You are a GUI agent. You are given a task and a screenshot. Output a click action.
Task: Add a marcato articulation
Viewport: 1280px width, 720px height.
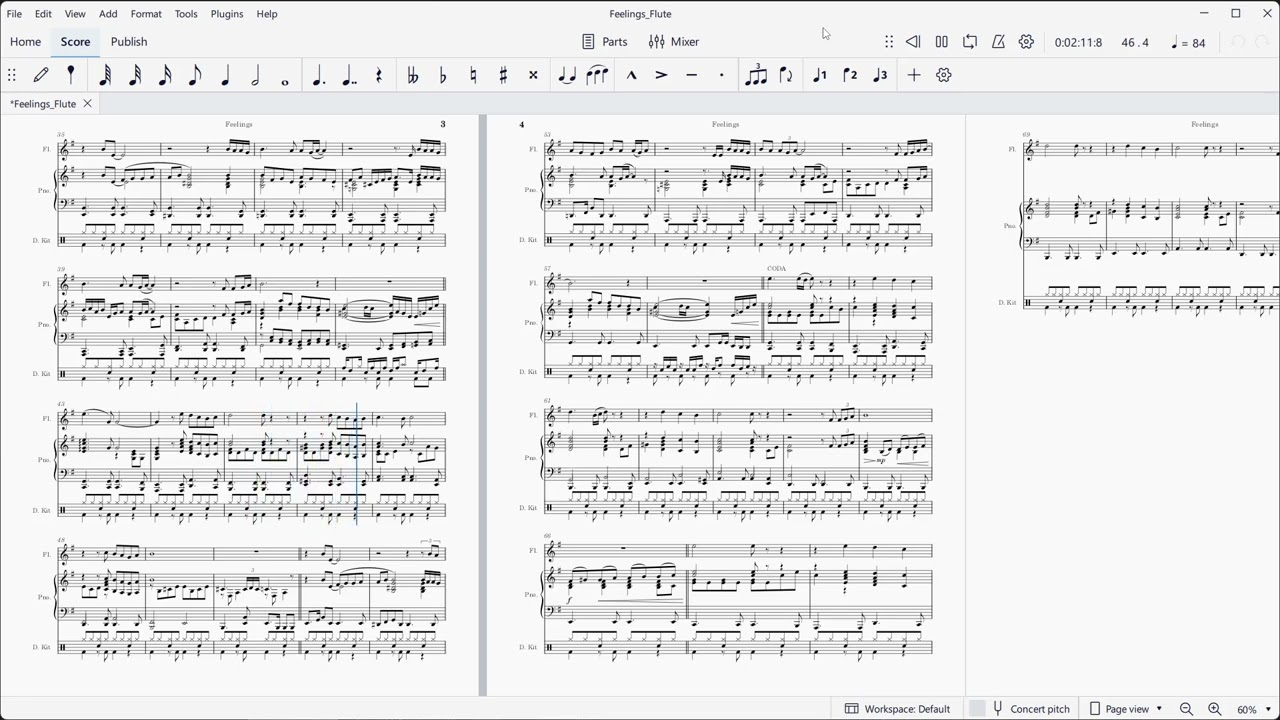pos(631,75)
